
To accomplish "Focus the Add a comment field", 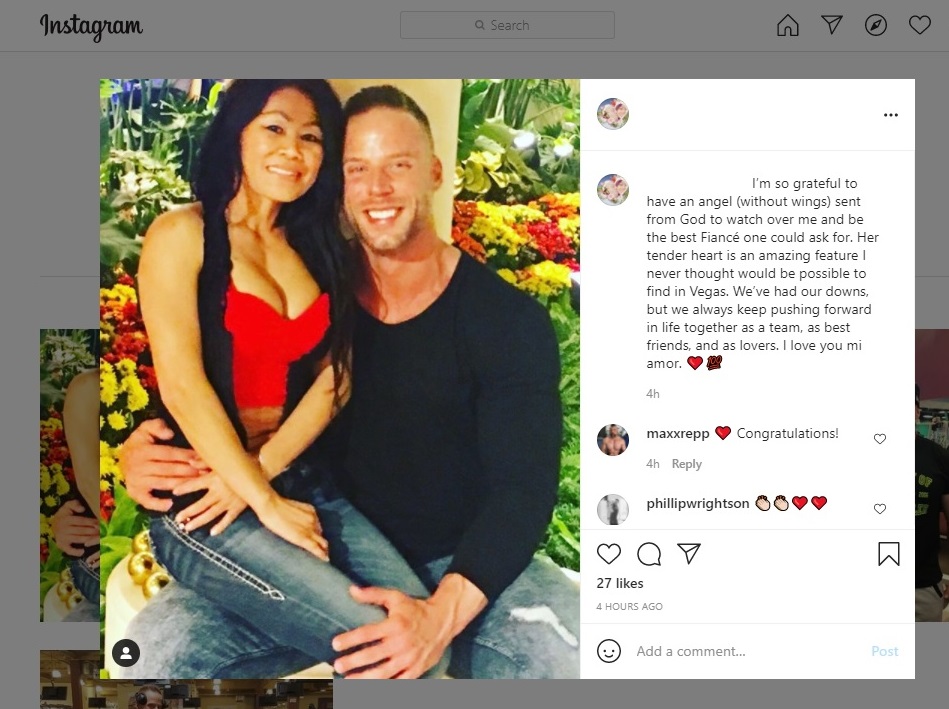I will (747, 651).
